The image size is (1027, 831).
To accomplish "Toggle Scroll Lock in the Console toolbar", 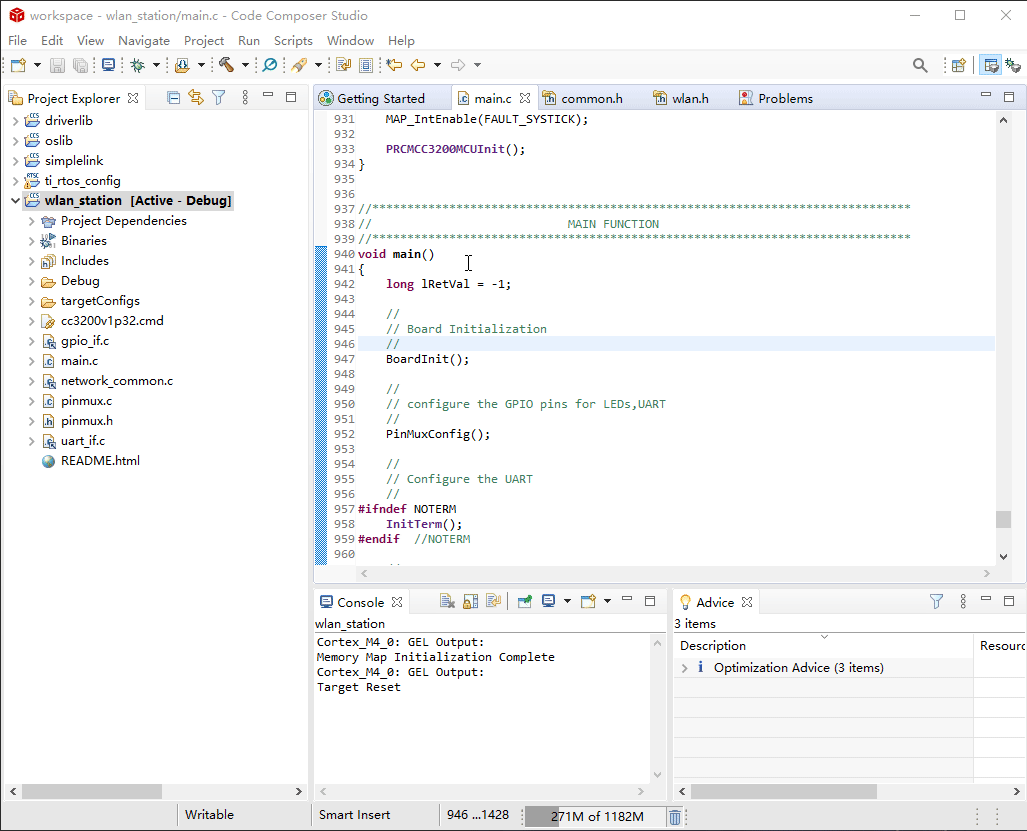I will pyautogui.click(x=470, y=602).
